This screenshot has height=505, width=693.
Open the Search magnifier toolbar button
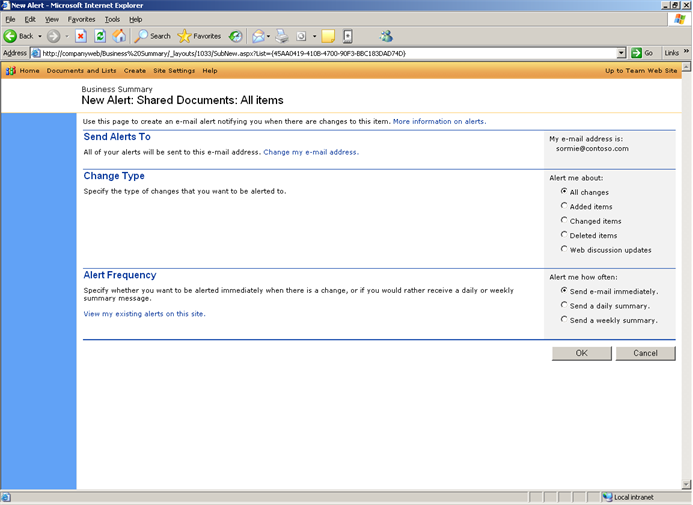click(x=153, y=36)
